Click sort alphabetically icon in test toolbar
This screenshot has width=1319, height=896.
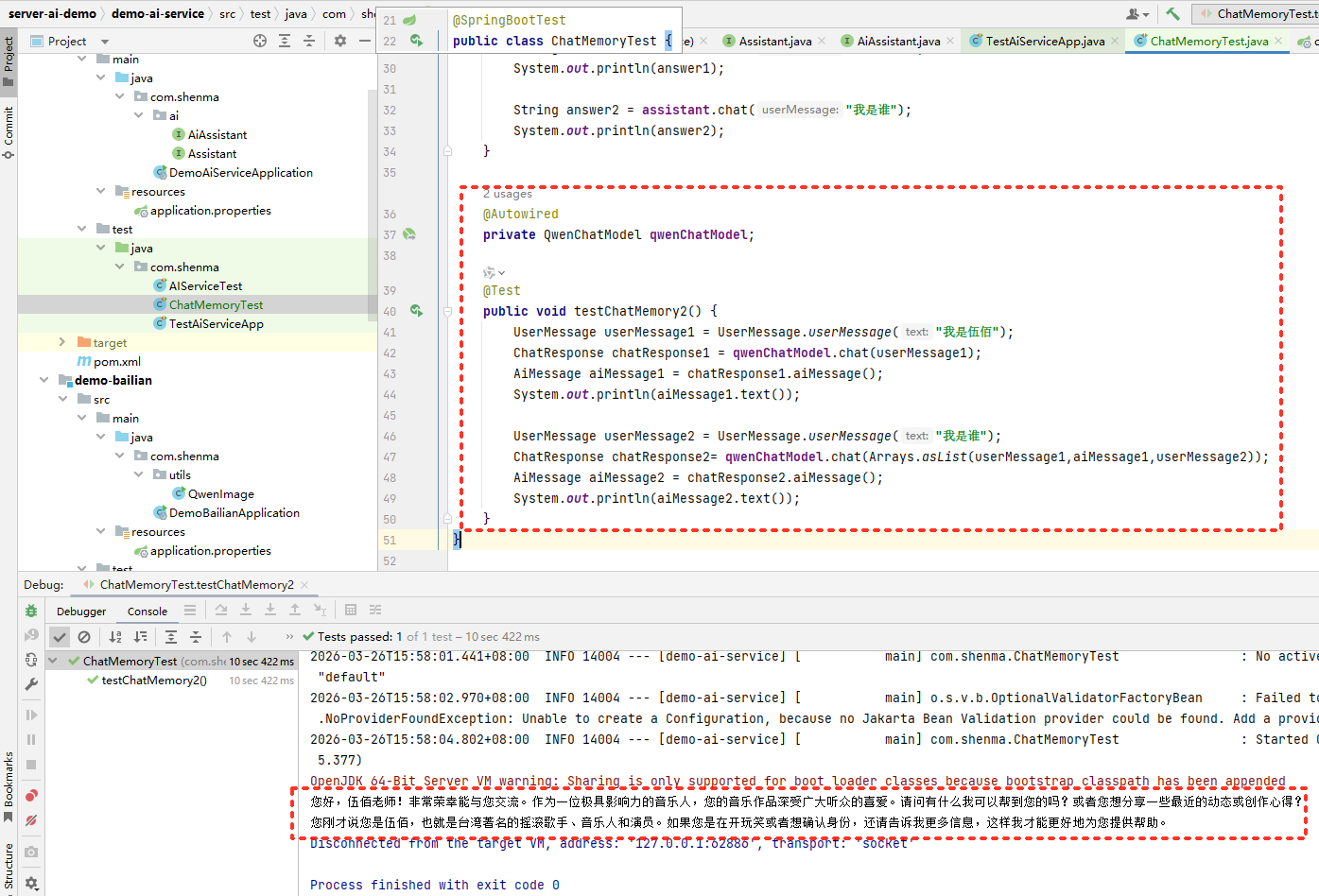click(x=115, y=637)
